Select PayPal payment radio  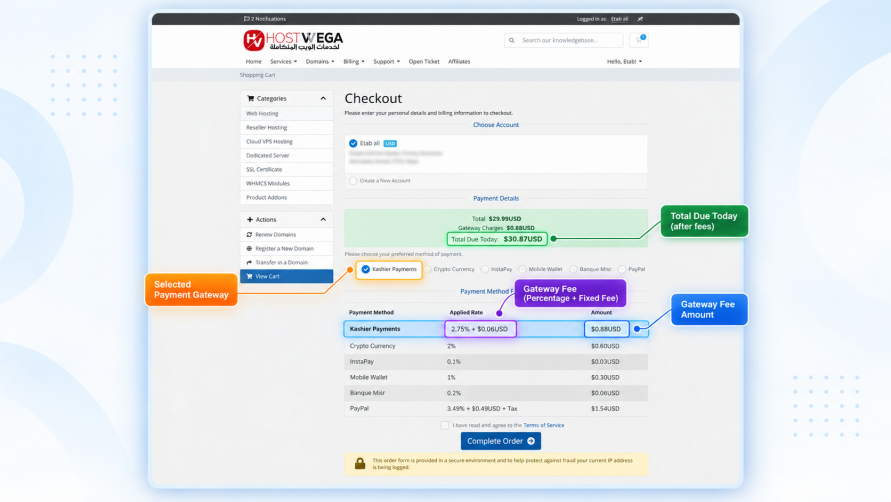point(622,269)
